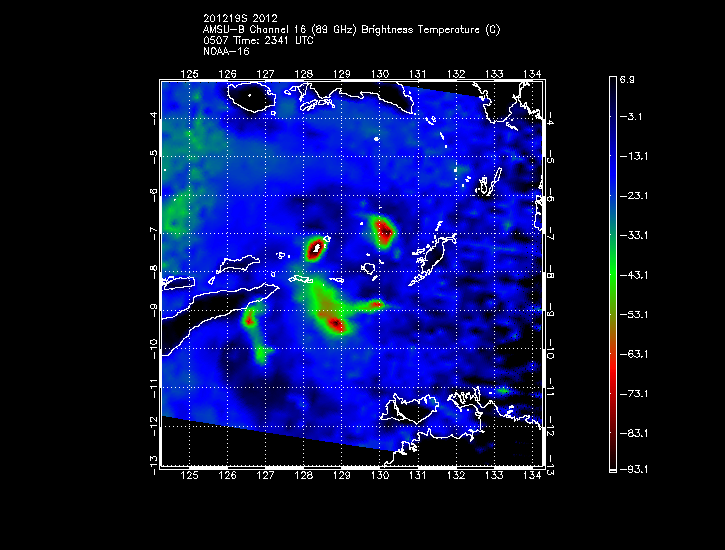This screenshot has width=725, height=550.
Task: Select the title text AMSU-B Channel 16
Action: [254, 30]
